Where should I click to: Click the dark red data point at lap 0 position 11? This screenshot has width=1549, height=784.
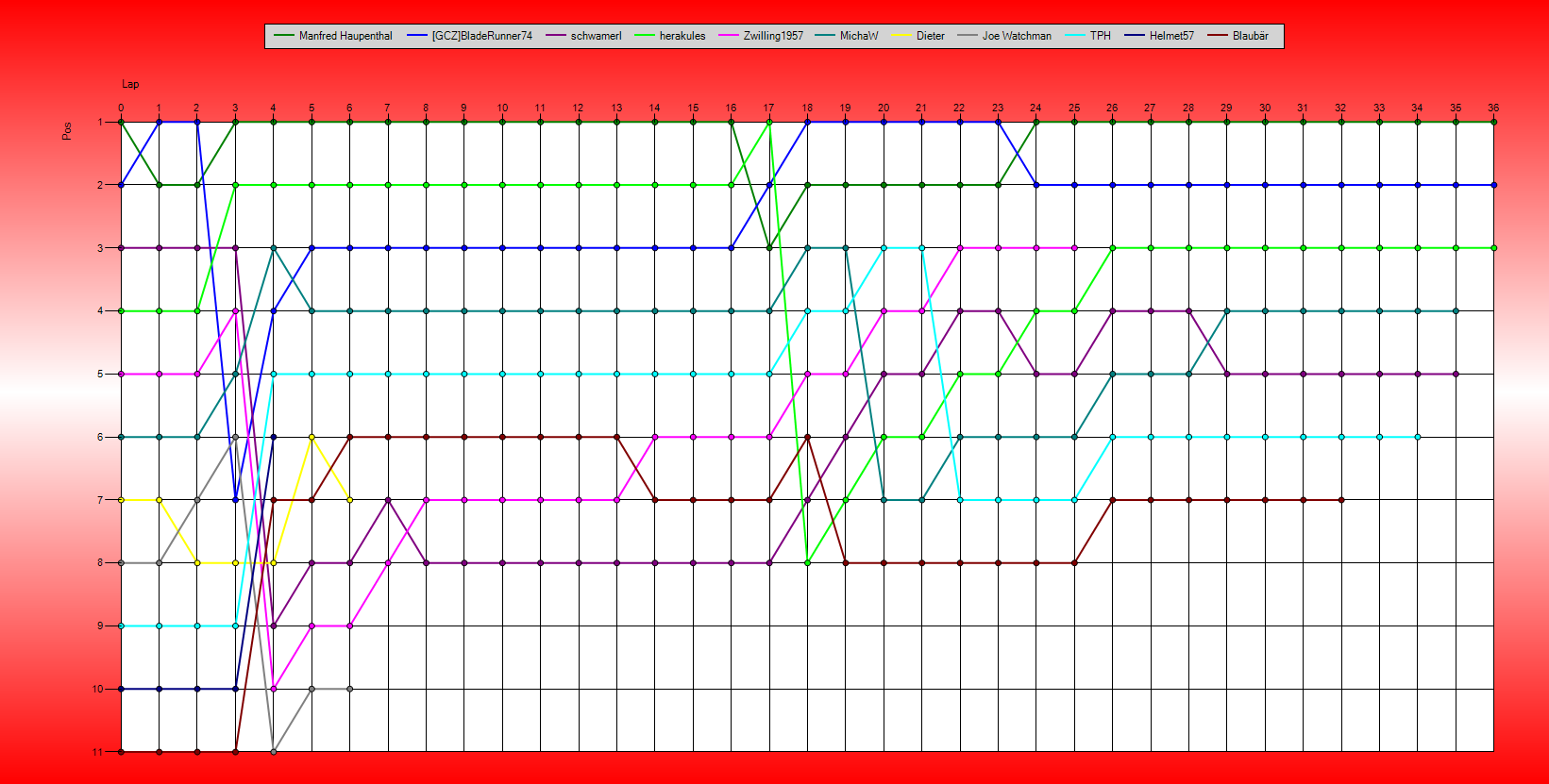pyautogui.click(x=121, y=752)
